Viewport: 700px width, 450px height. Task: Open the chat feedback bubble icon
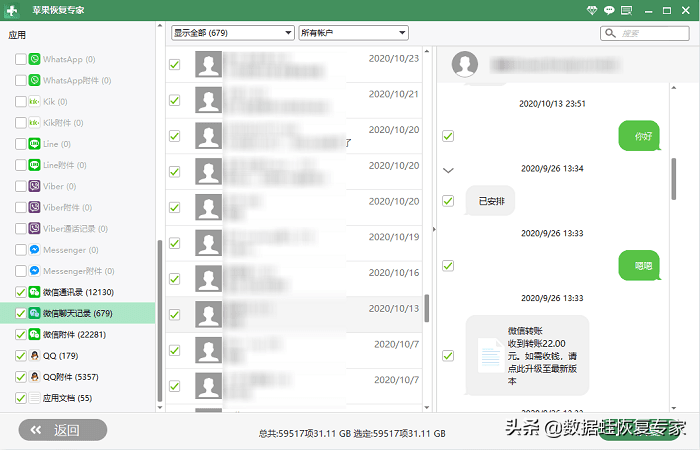(x=609, y=10)
